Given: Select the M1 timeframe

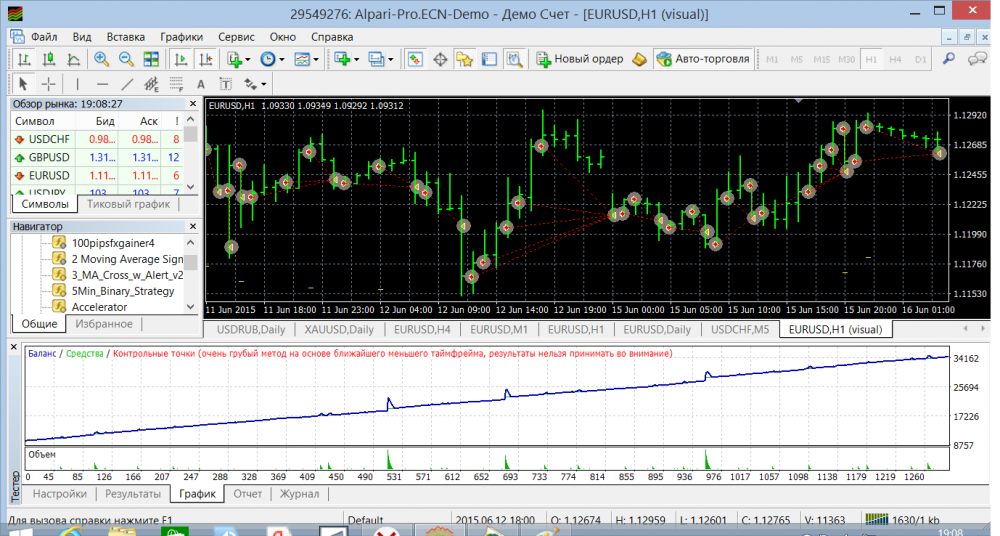Looking at the screenshot, I should 772,59.
